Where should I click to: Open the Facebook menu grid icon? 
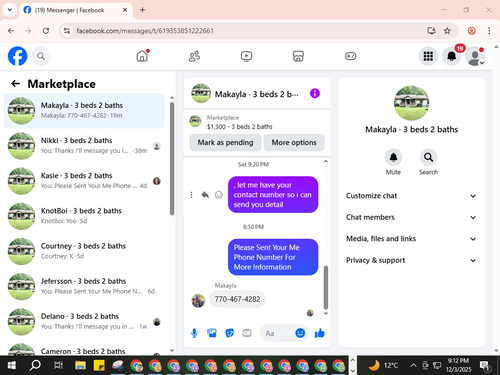pos(428,56)
